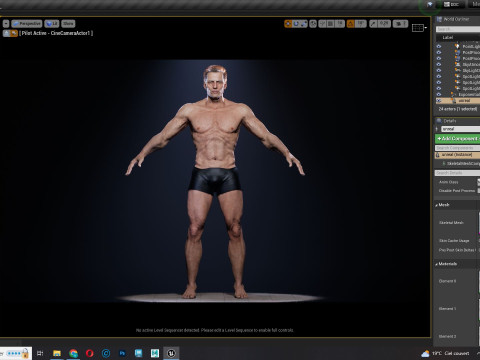Toggle visibility of ExponentialHeightFog actor
The height and width of the screenshot is (360, 480).
pos(439,94)
